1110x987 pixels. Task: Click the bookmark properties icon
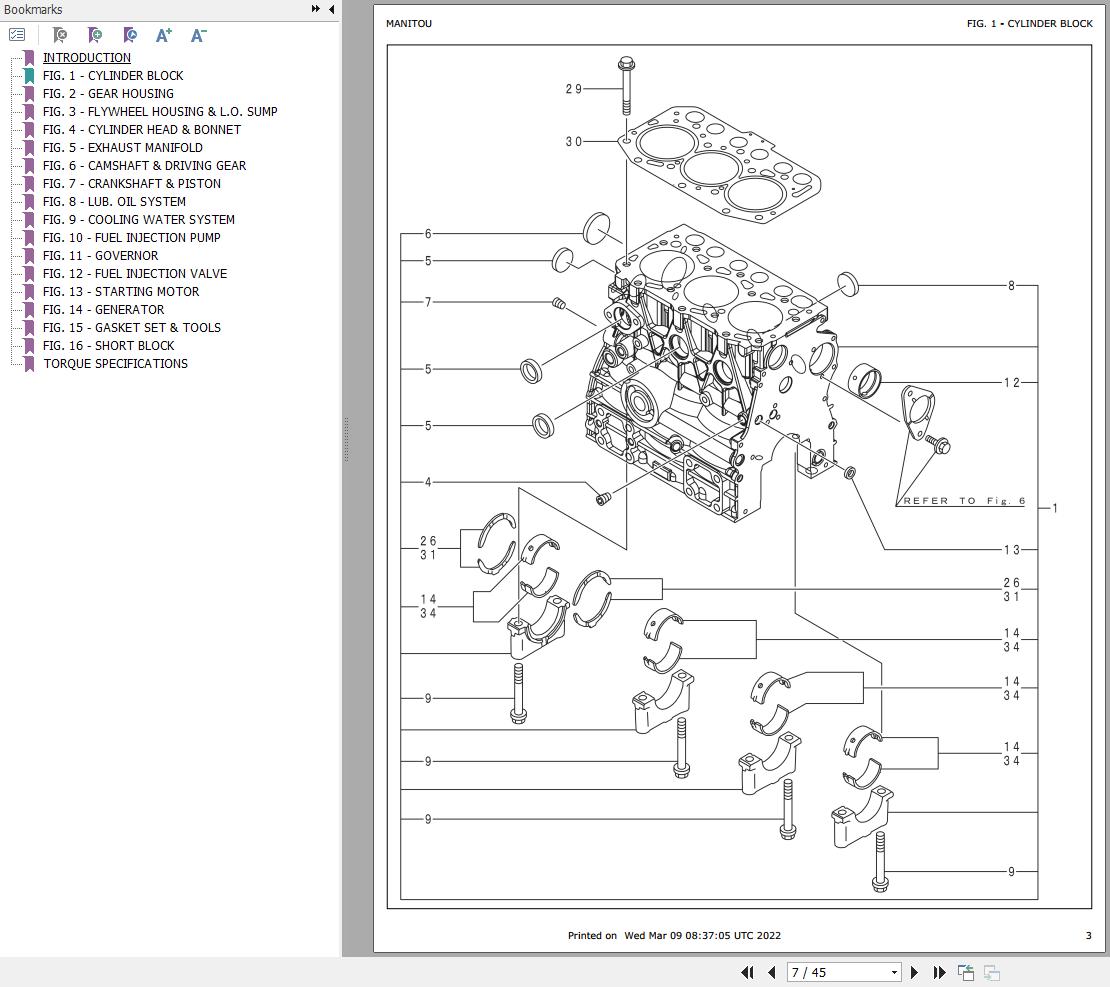coord(130,35)
